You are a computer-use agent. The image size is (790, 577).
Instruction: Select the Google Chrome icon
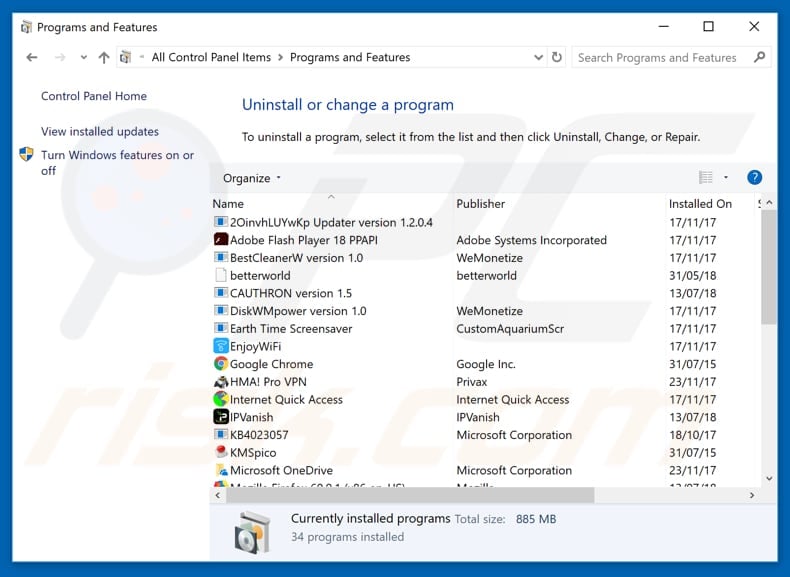[221, 363]
